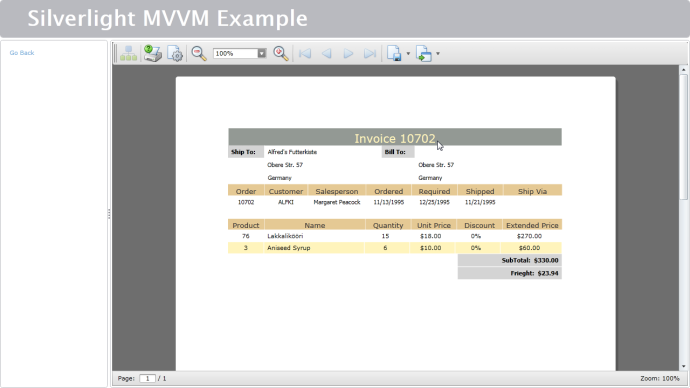Click the $18.00 unit price
Image resolution: width=690 pixels, height=388 pixels.
point(430,236)
